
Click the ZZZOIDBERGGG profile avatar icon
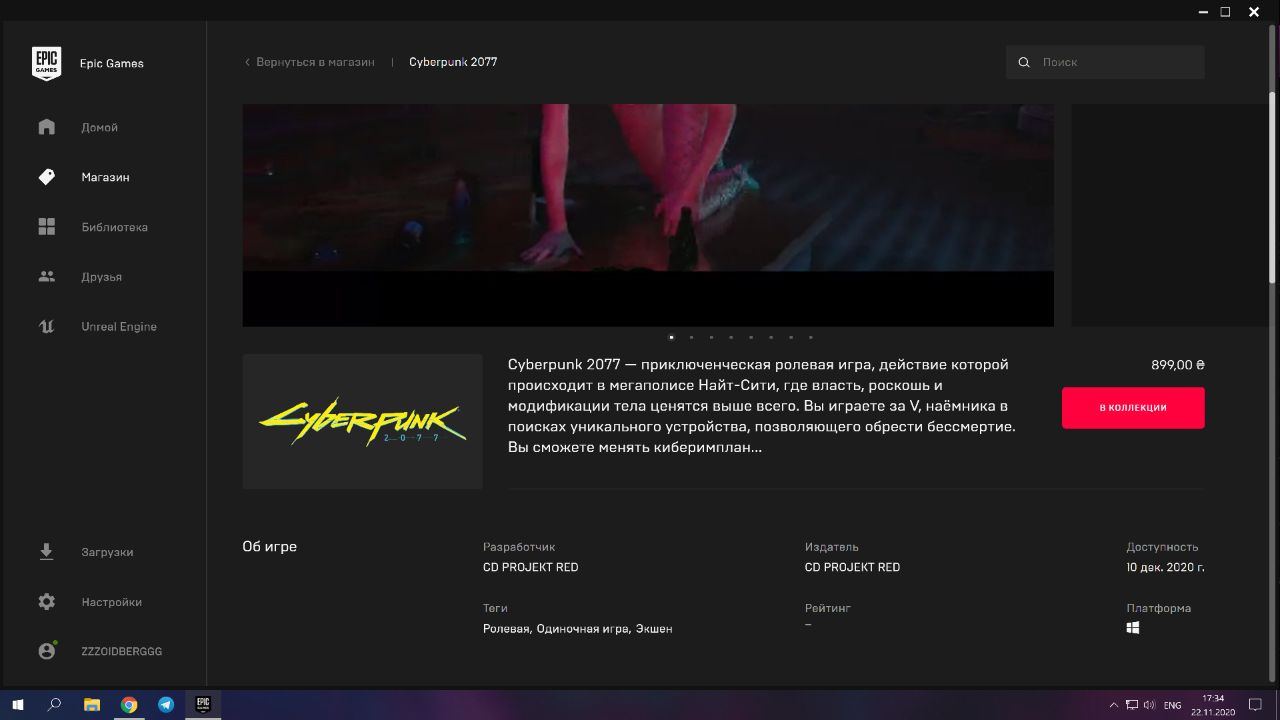tap(46, 651)
